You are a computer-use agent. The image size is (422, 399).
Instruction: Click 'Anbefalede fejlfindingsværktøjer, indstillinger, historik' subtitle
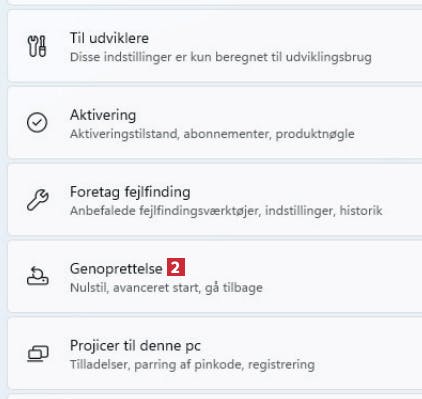coord(226,211)
